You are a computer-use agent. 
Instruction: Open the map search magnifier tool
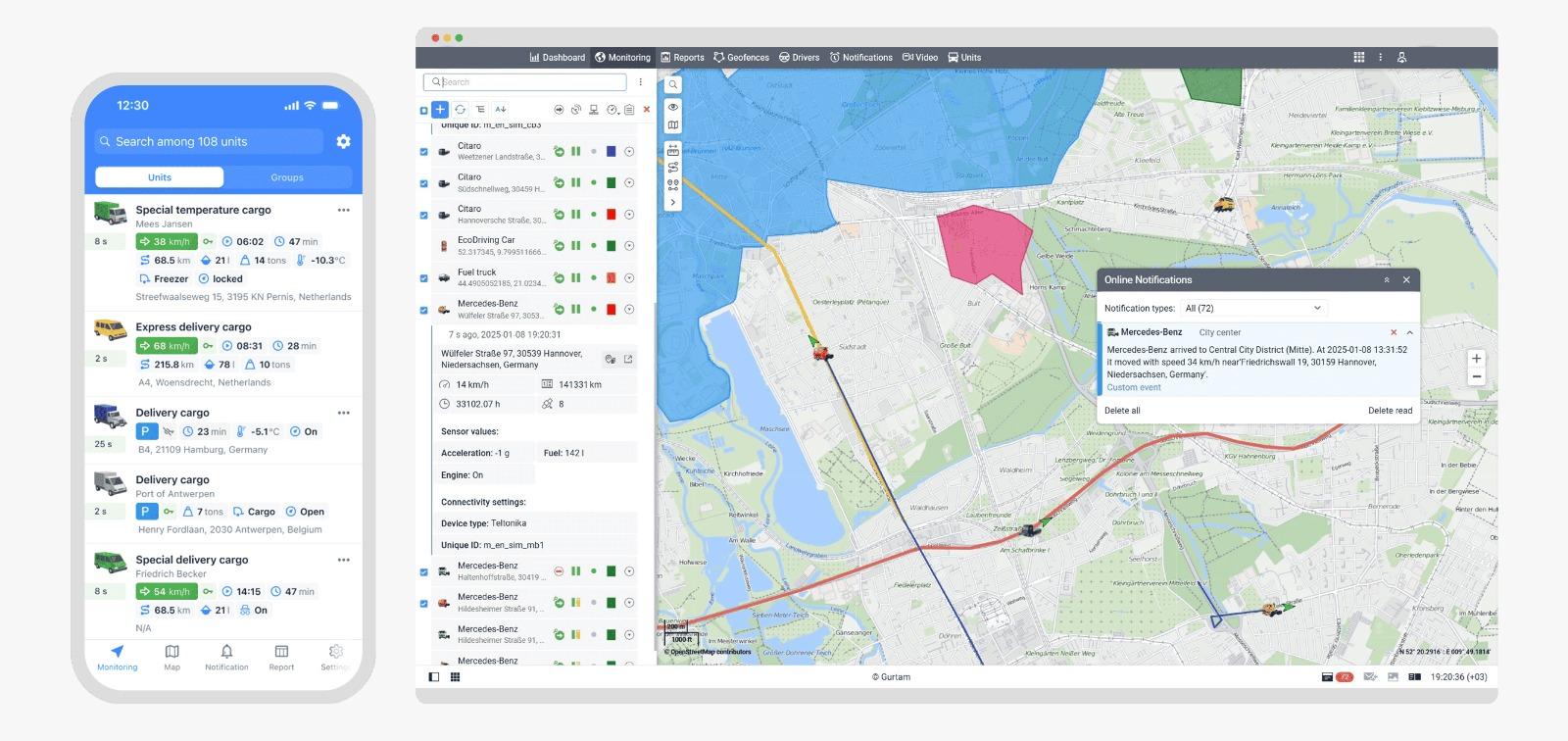673,84
